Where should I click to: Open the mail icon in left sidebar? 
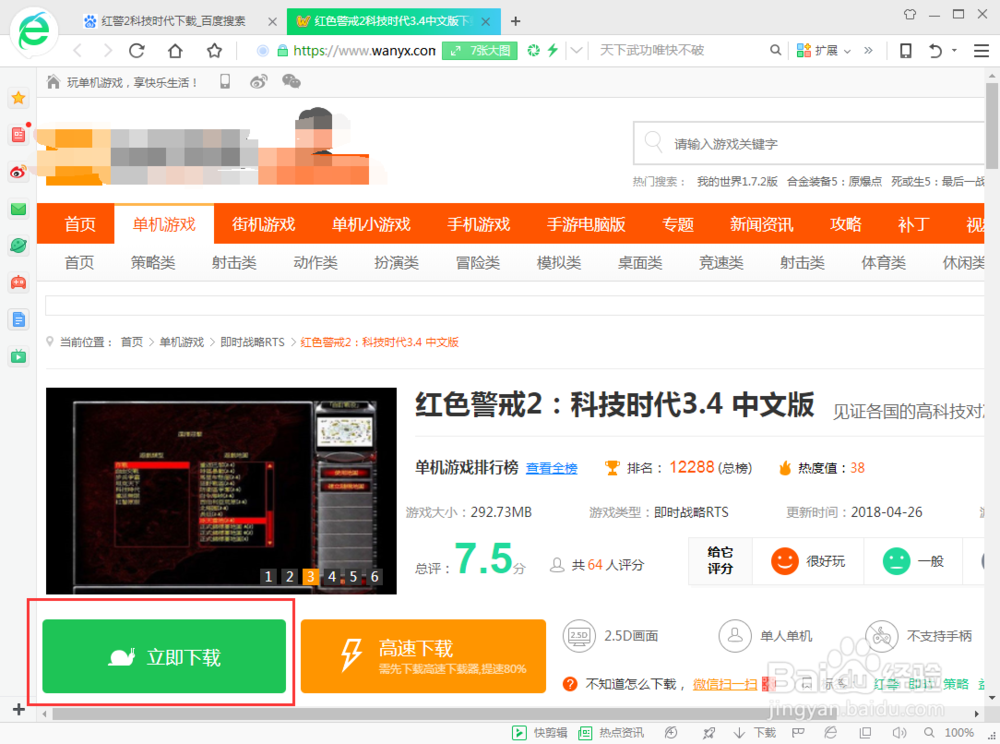pyautogui.click(x=18, y=208)
